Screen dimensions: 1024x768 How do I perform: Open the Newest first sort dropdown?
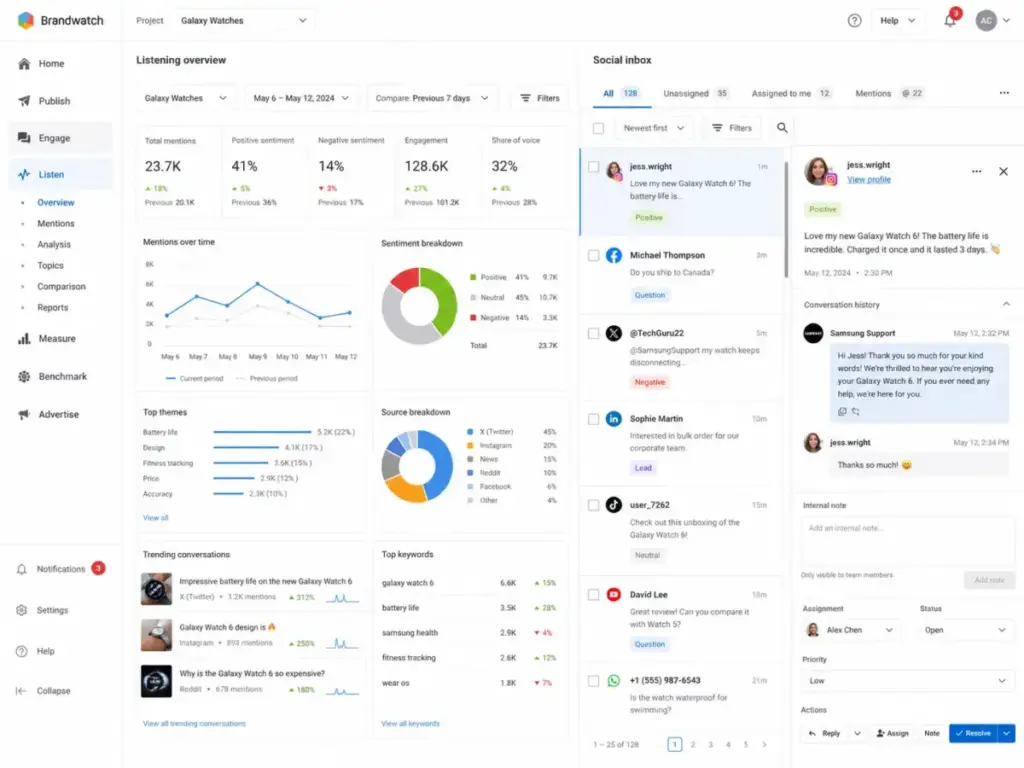pyautogui.click(x=654, y=128)
